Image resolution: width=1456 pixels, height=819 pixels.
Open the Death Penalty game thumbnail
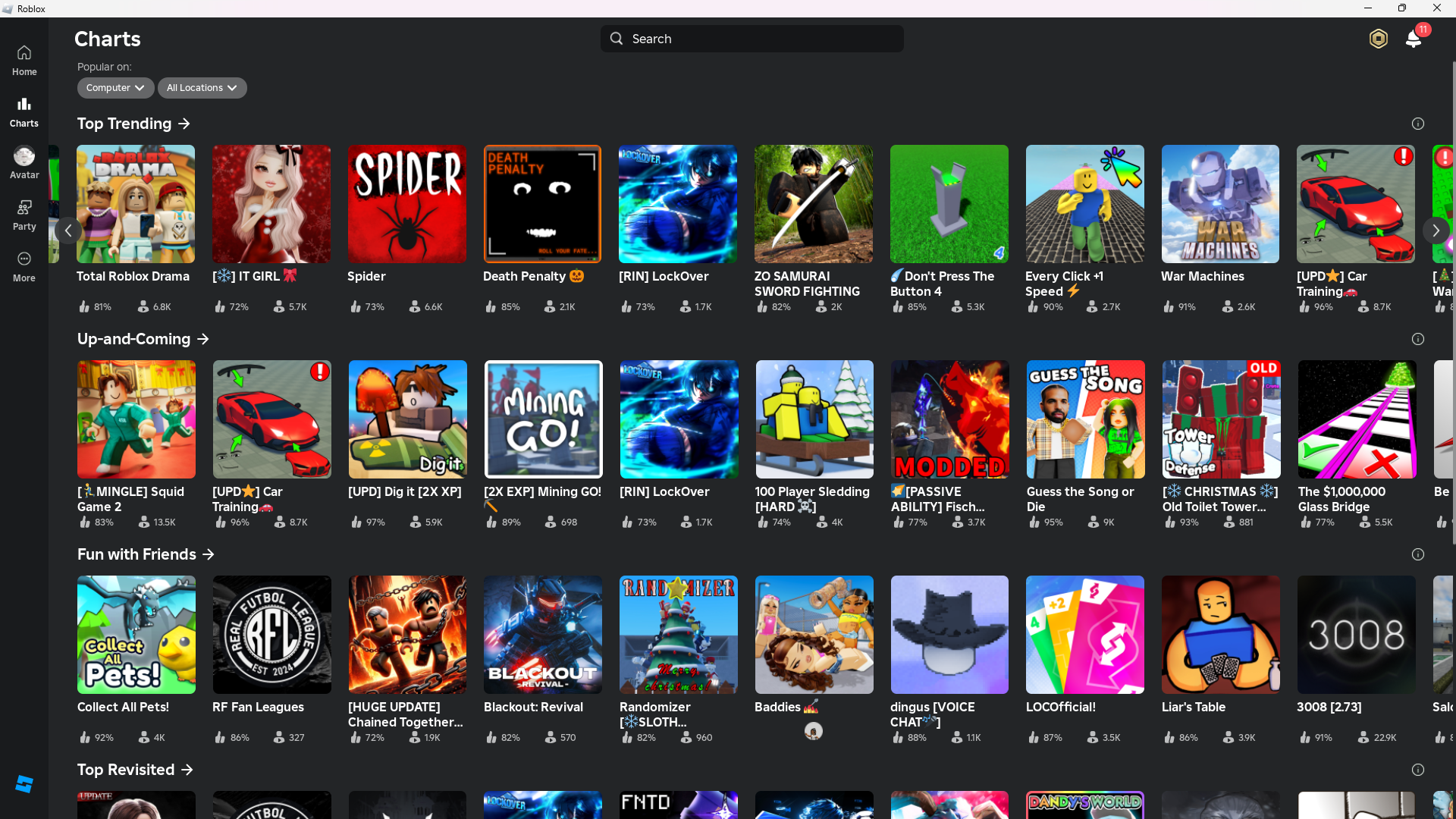click(x=542, y=204)
